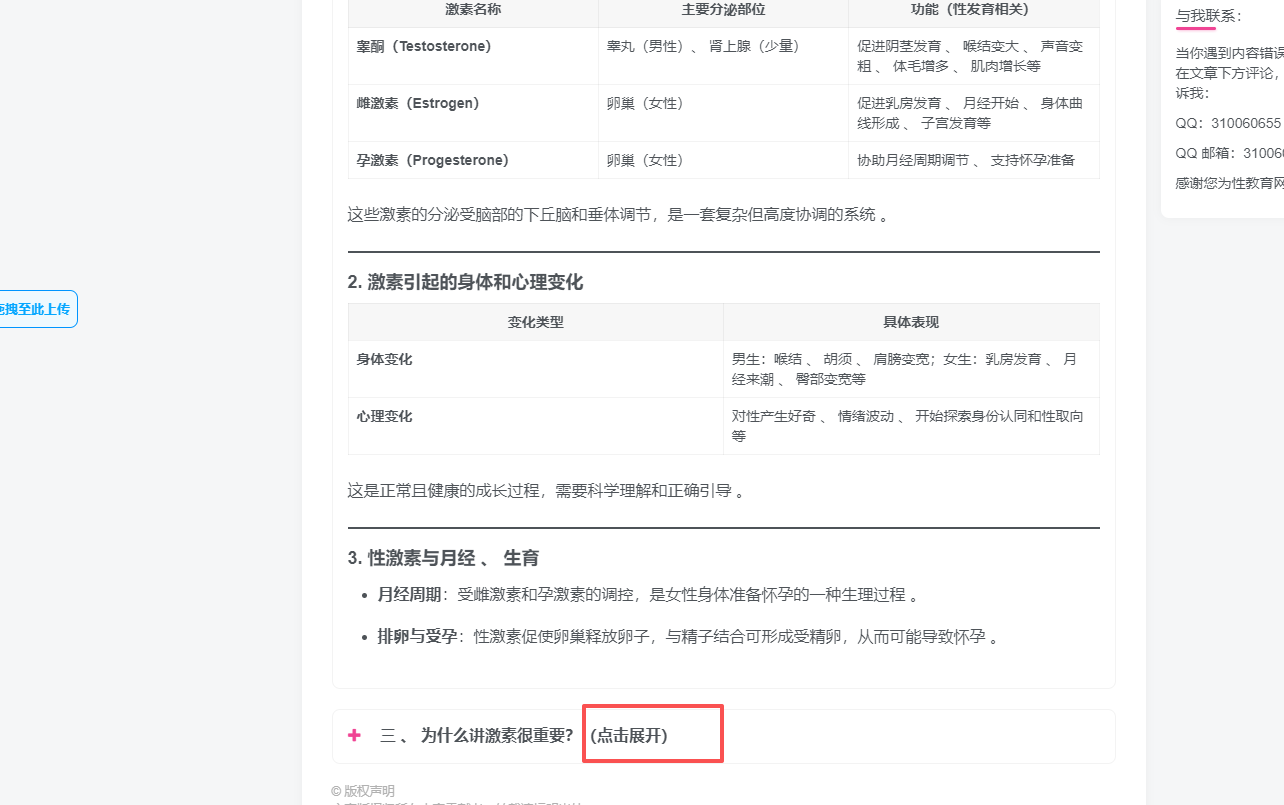
Task: Select the '变化类型' table header
Action: [536, 322]
